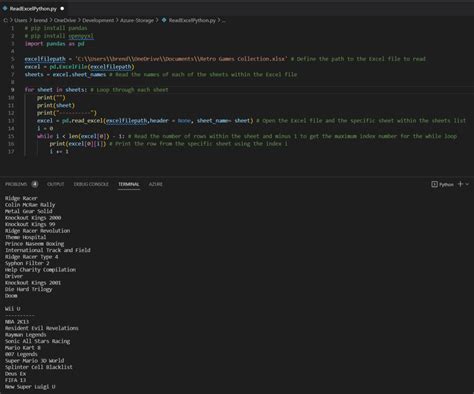
Task: Open the DEBUG CONSOLE panel tab
Action: coord(91,184)
